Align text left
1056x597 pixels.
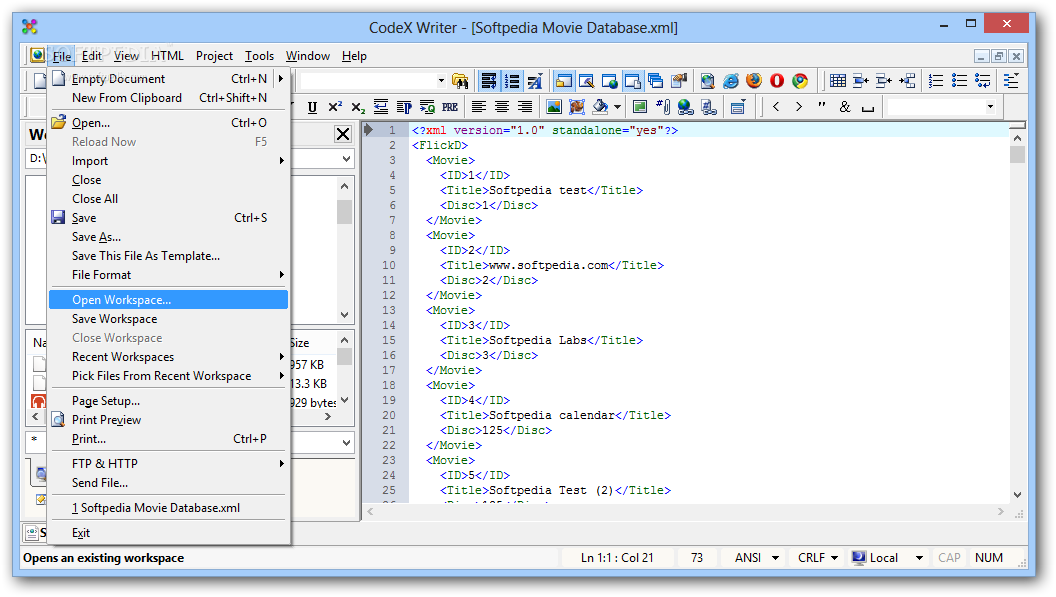(479, 107)
